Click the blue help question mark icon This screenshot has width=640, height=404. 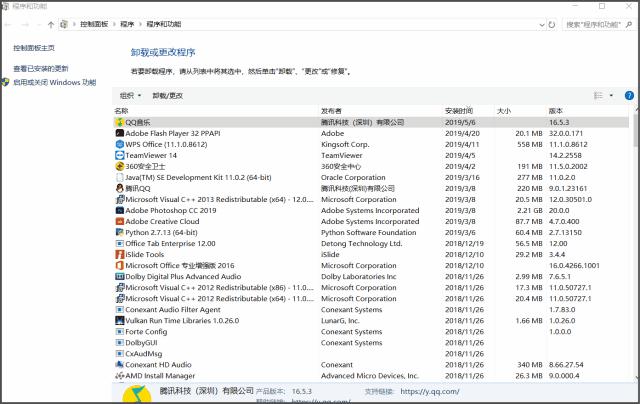(x=629, y=95)
